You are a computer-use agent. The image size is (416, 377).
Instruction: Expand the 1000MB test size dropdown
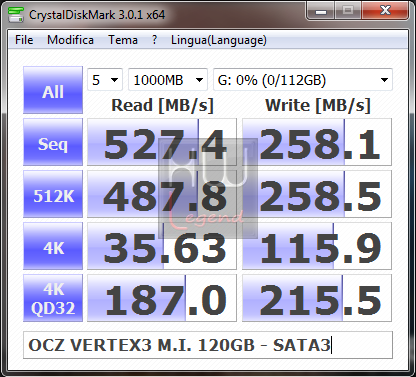168,80
